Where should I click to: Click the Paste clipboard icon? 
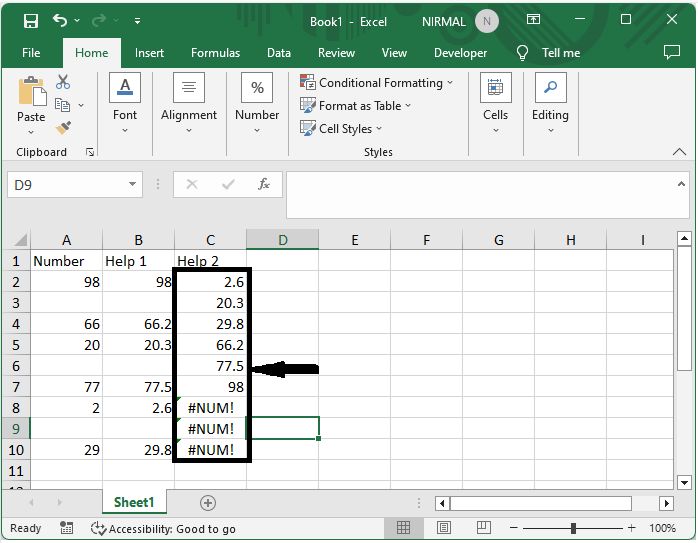pyautogui.click(x=31, y=92)
